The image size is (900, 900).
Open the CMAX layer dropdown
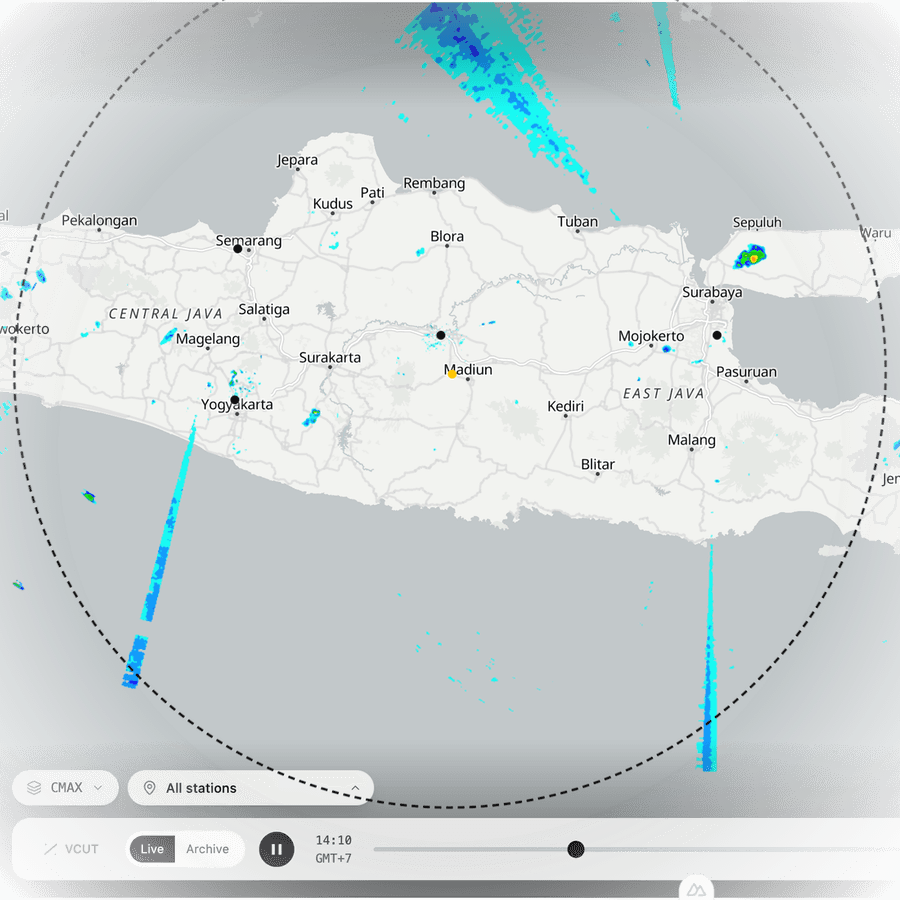pos(65,788)
